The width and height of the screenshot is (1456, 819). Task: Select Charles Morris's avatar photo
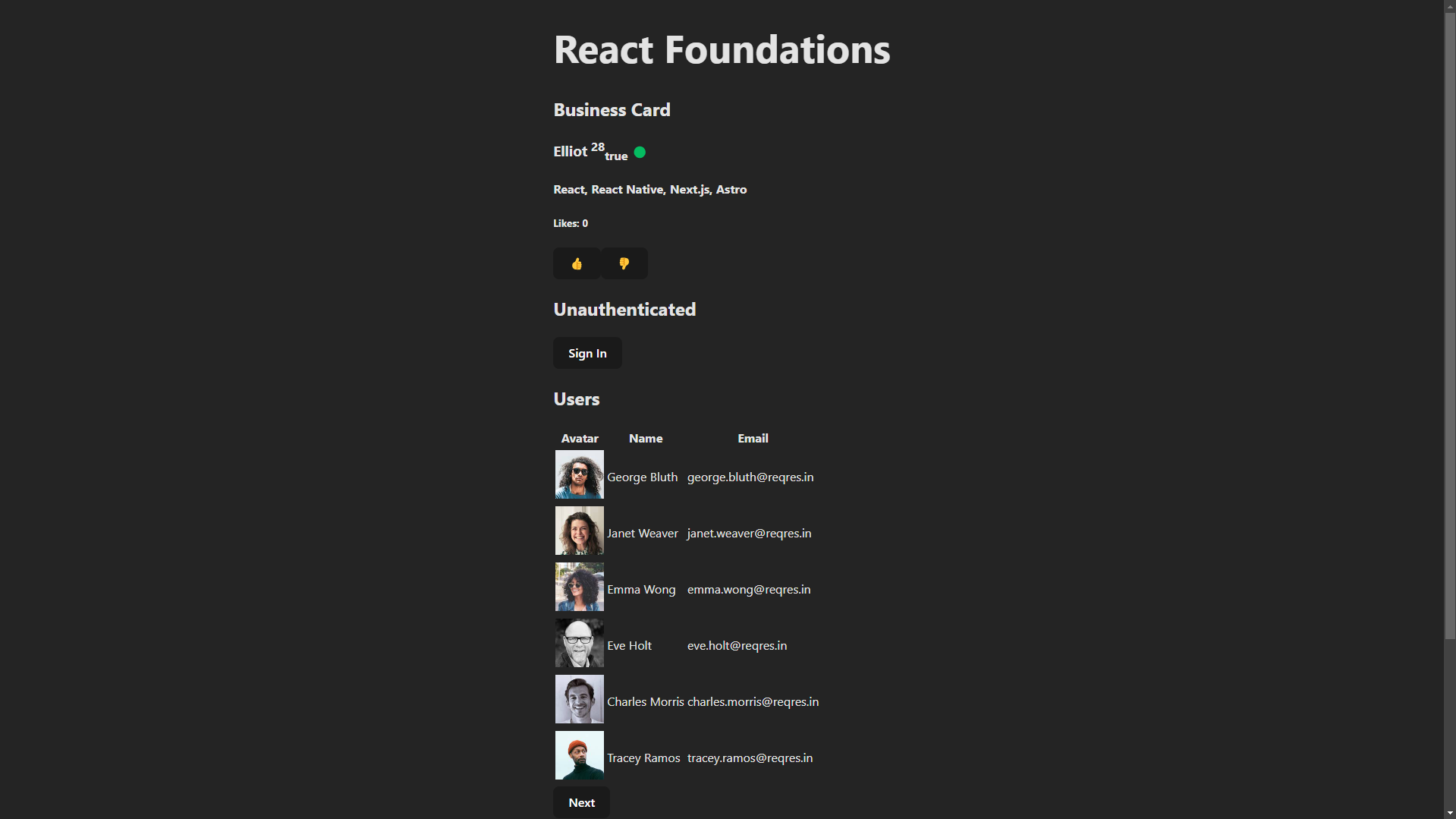coord(580,699)
